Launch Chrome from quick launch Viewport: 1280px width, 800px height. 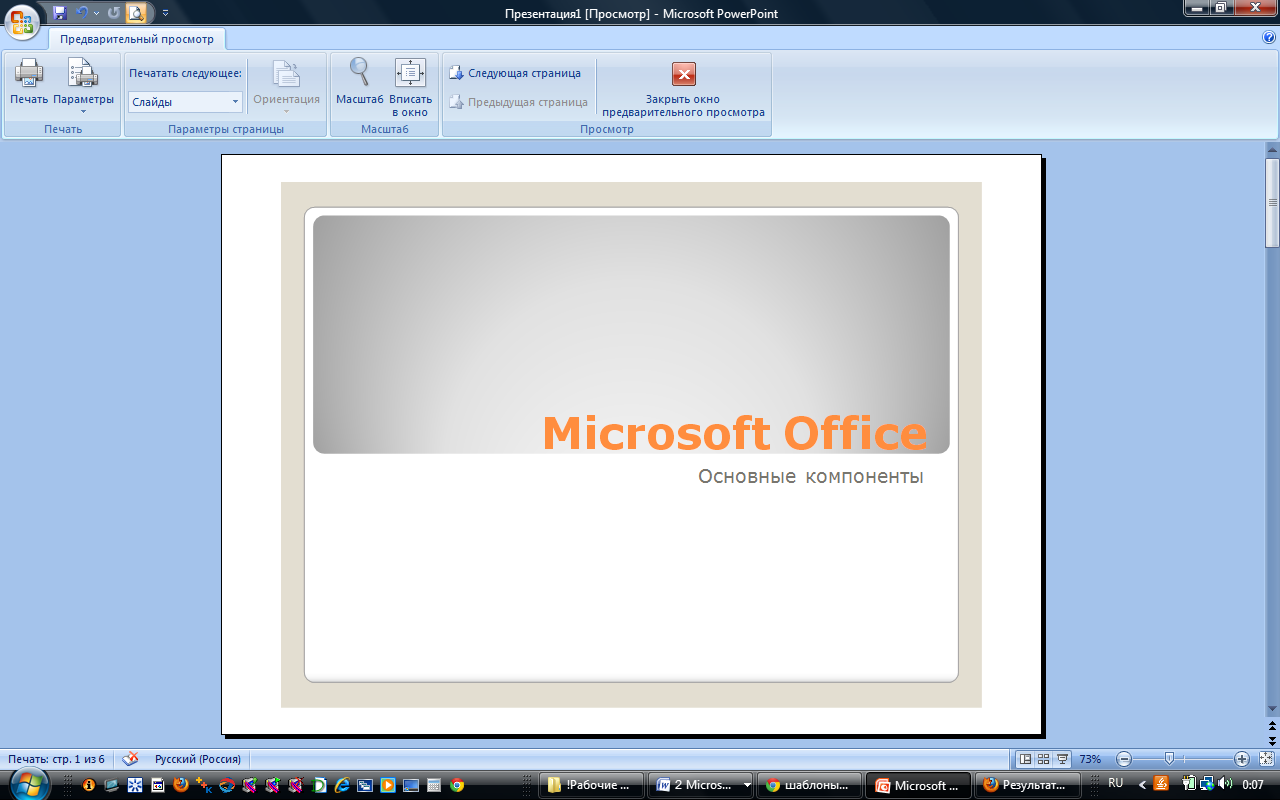[x=457, y=785]
